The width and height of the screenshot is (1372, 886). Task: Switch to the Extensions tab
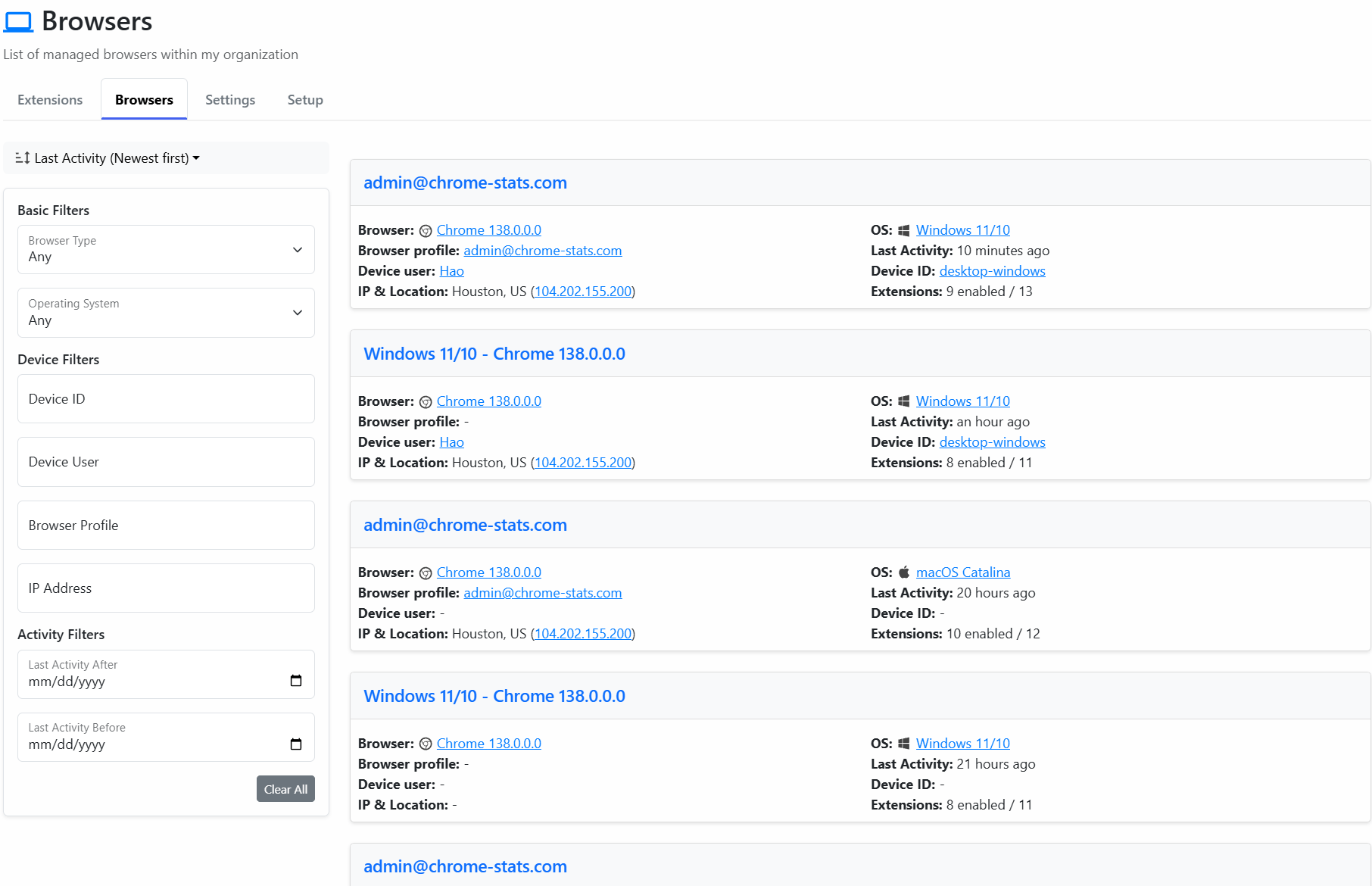click(50, 100)
